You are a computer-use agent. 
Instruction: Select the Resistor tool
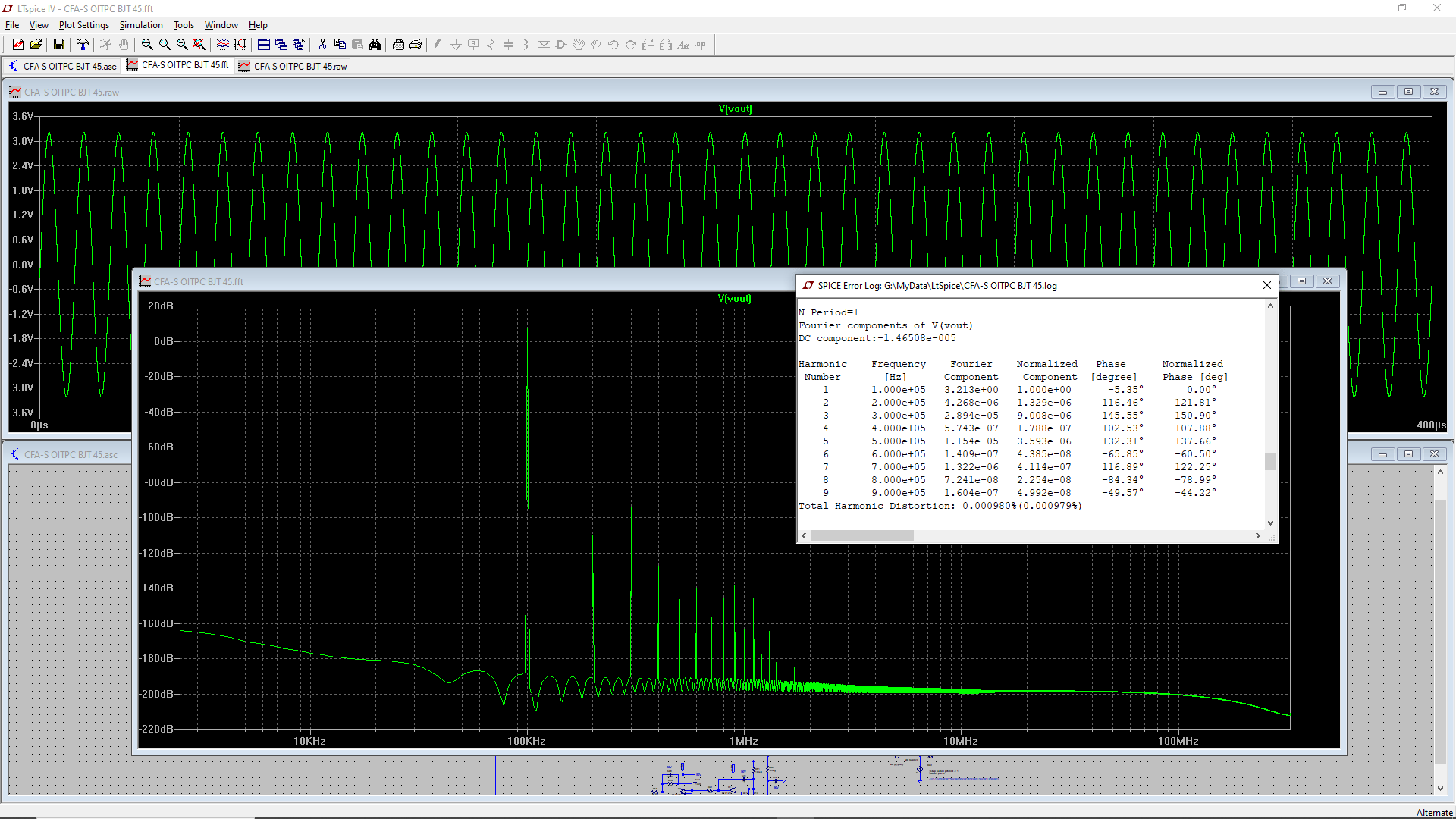tap(491, 45)
